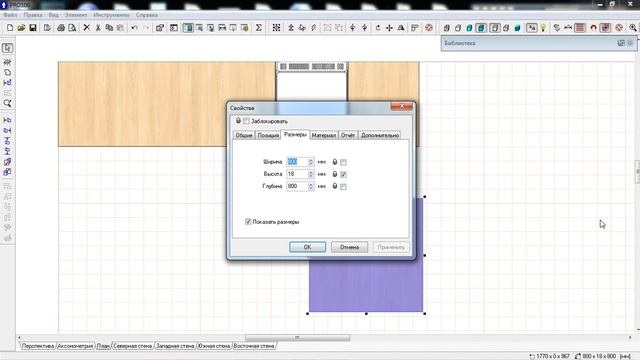Image resolution: width=640 pixels, height=360 pixels.
Task: Open a project with the folder icon
Action: click(x=21, y=28)
